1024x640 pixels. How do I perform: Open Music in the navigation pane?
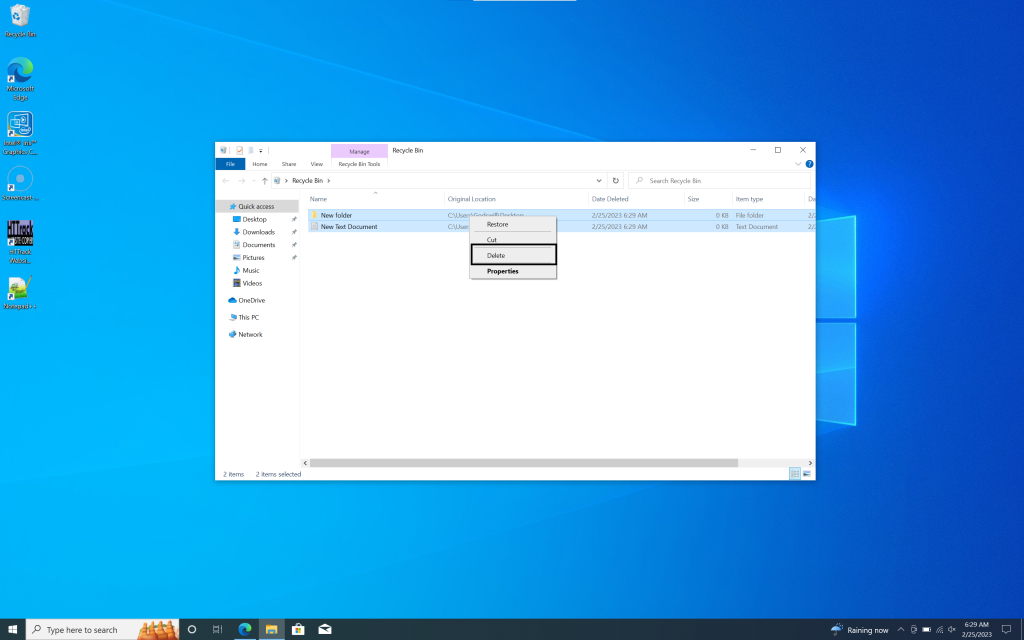[x=251, y=270]
